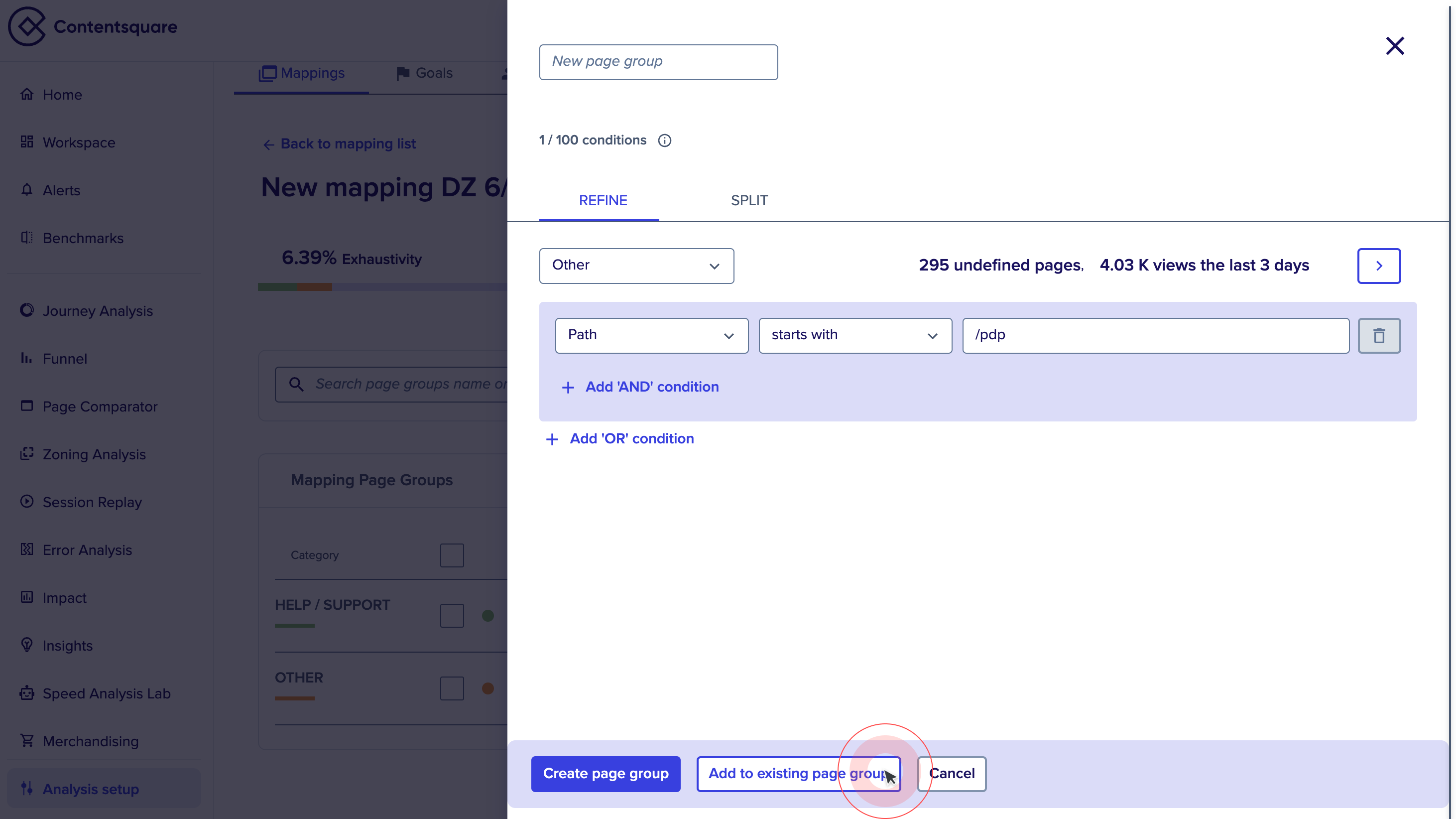Open the 'Other' page group dropdown
1456x819 pixels.
point(636,266)
